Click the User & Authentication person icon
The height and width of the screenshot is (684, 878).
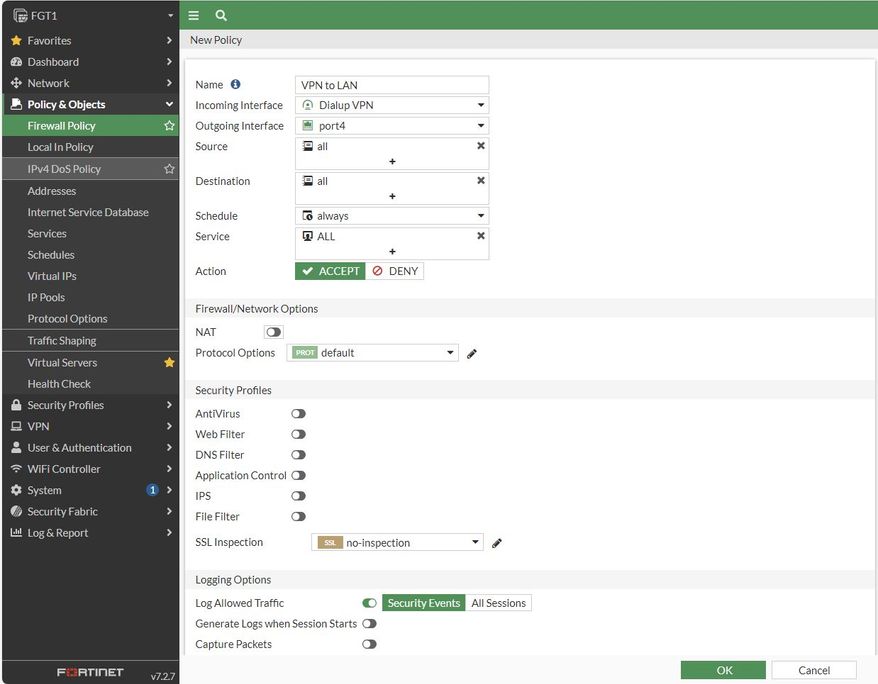click(16, 448)
